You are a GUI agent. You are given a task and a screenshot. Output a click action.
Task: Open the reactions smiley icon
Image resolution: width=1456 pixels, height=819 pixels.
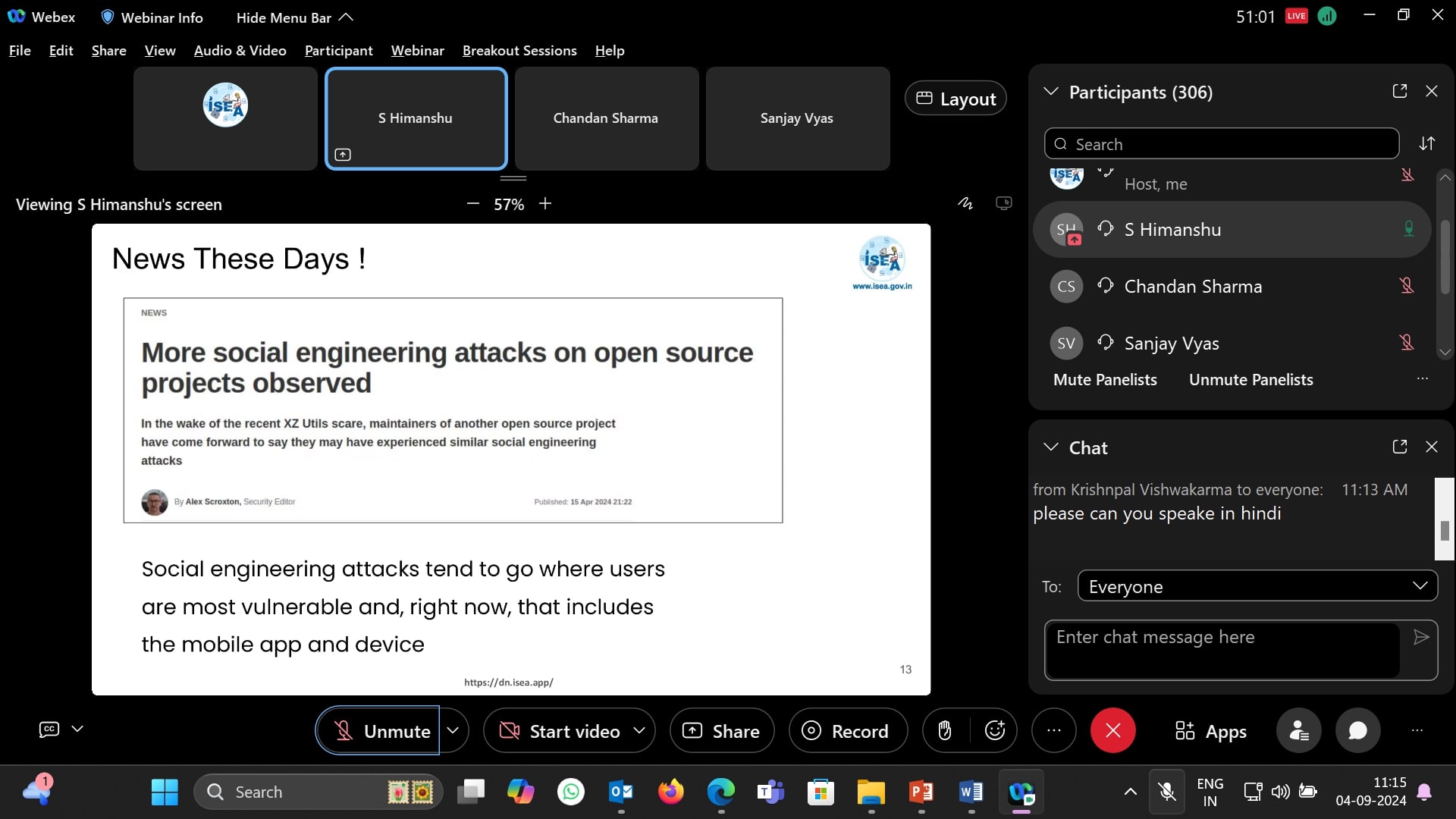point(994,730)
